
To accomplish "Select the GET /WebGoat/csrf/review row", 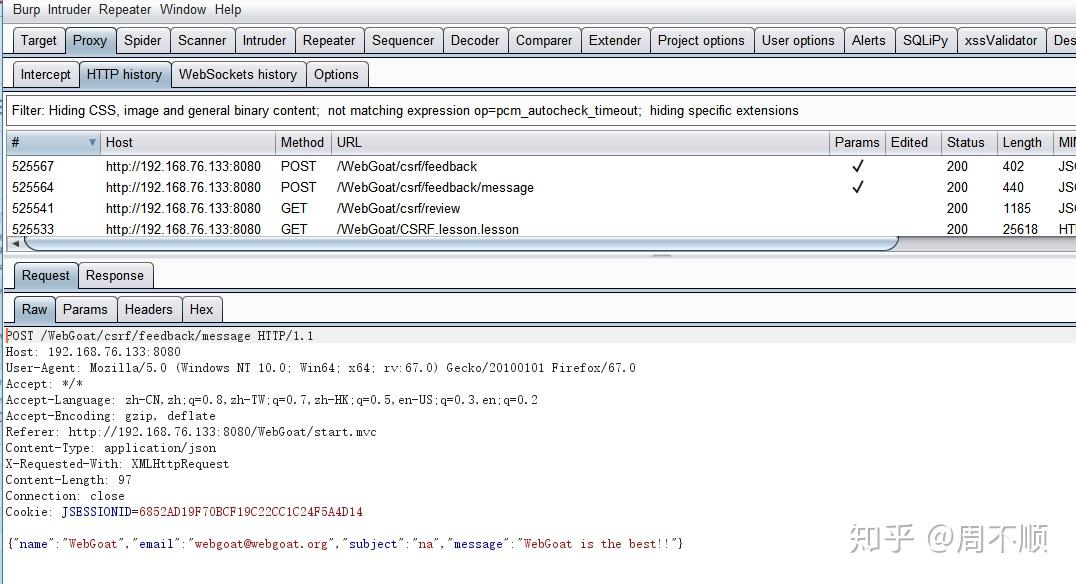I will 398,208.
